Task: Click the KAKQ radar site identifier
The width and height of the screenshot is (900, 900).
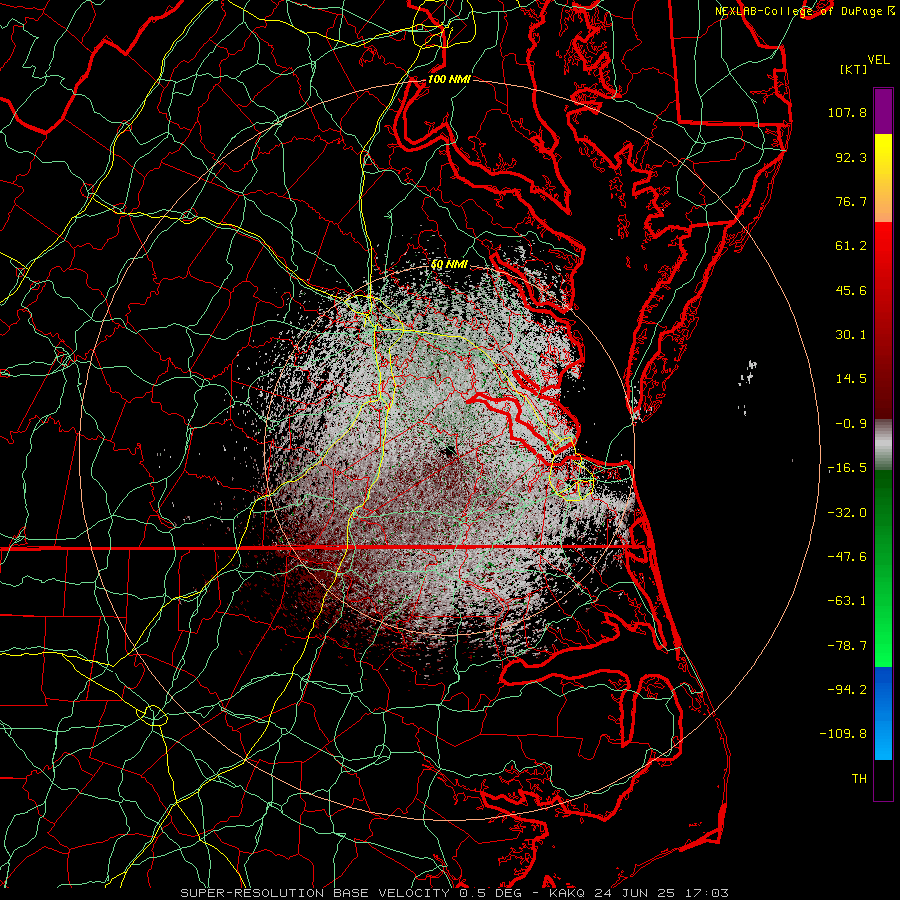Action: click(x=567, y=893)
